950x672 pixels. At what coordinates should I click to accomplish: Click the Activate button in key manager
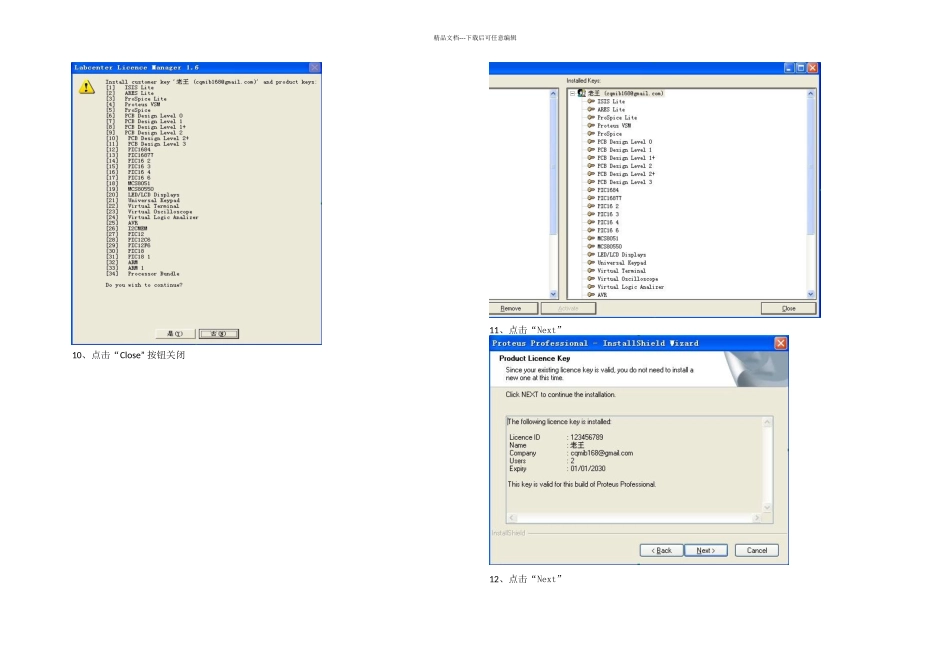pyautogui.click(x=568, y=308)
